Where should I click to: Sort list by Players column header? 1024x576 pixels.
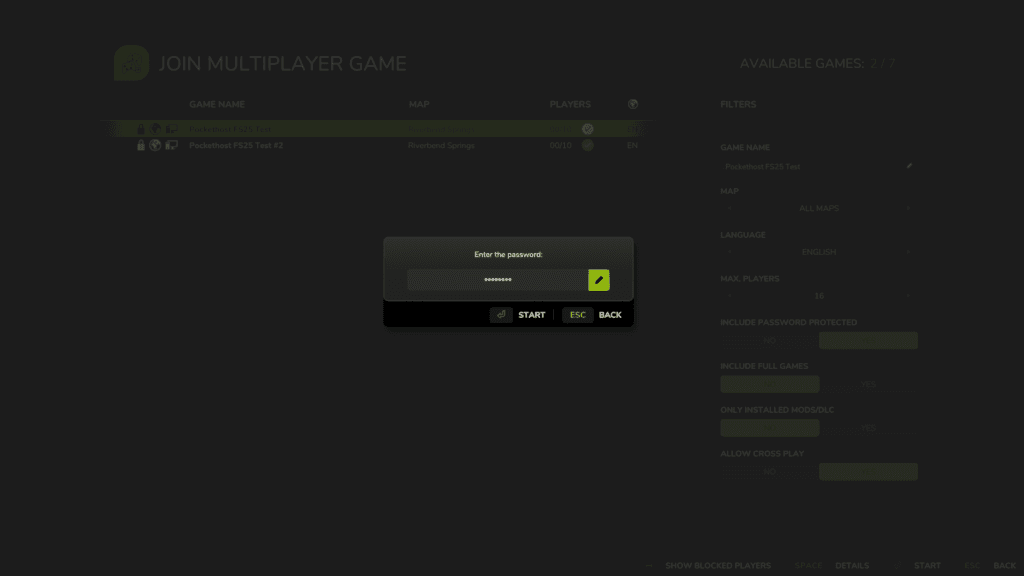pos(569,104)
